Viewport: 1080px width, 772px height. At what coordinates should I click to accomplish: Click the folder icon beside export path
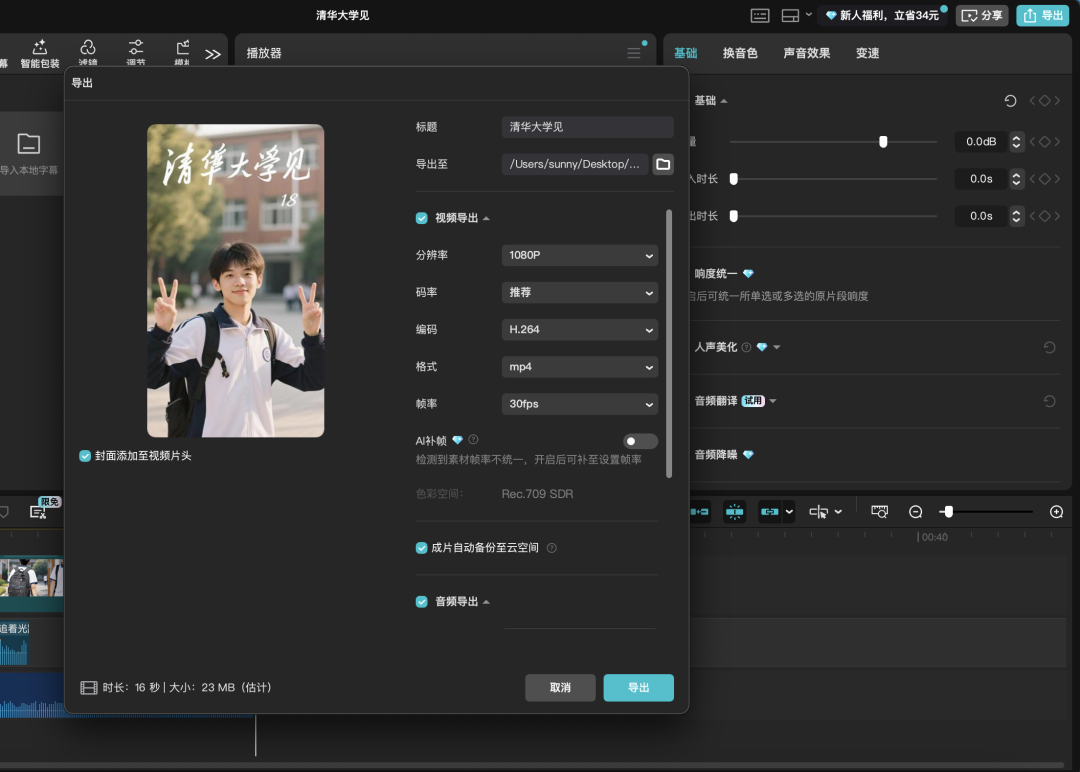click(x=663, y=164)
